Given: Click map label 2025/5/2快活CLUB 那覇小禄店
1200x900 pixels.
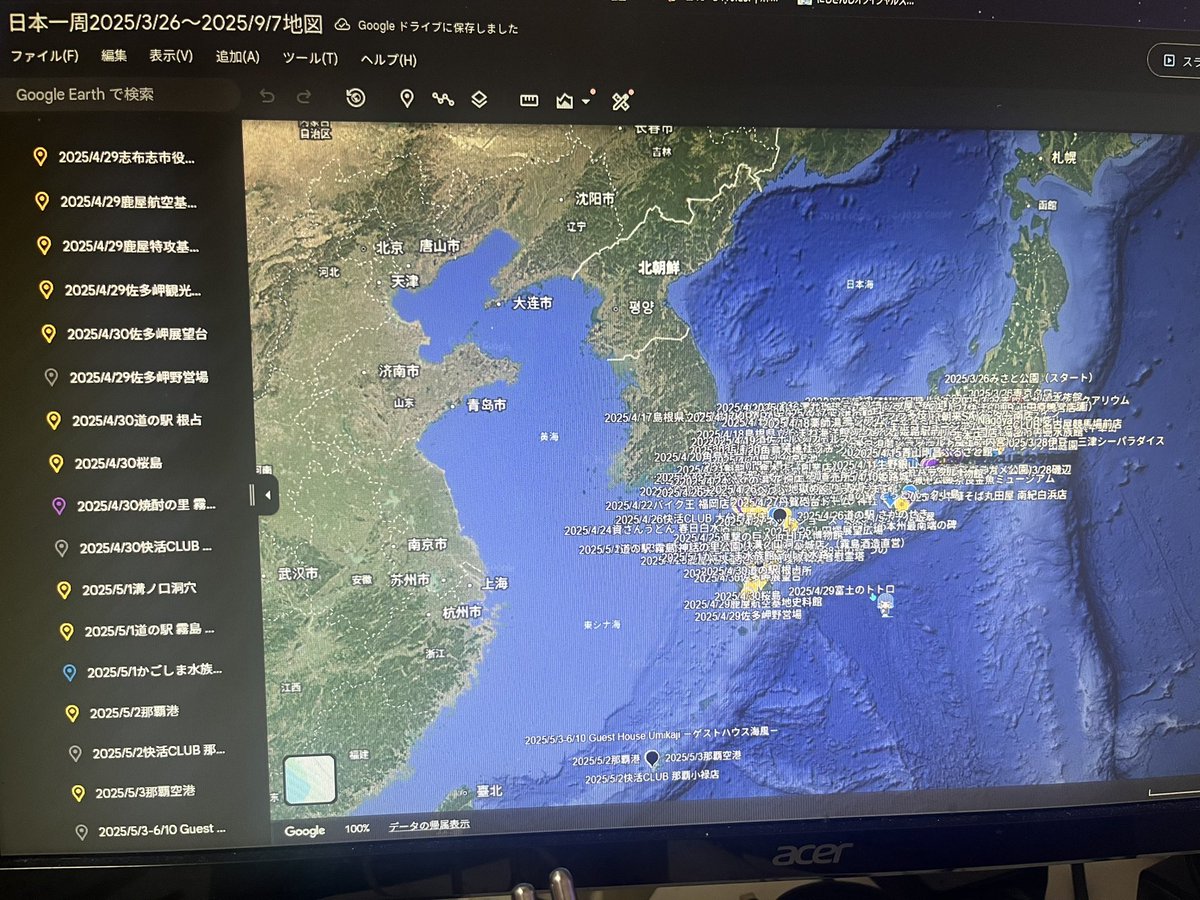Looking at the screenshot, I should point(652,778).
